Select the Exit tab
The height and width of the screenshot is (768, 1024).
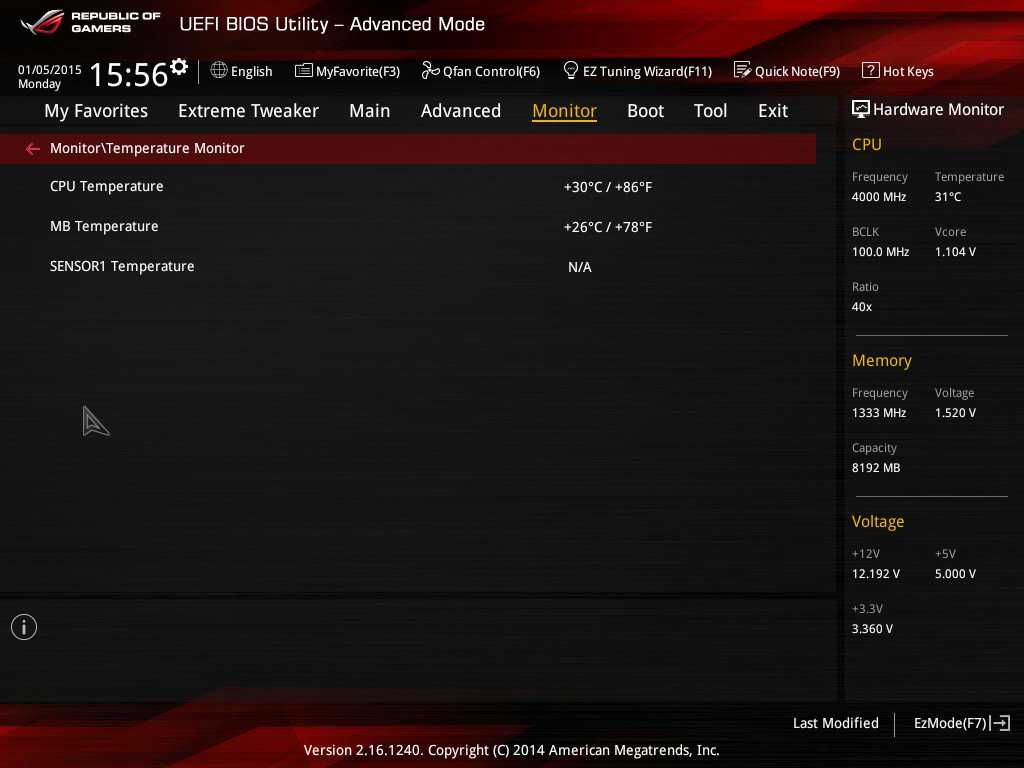click(772, 111)
